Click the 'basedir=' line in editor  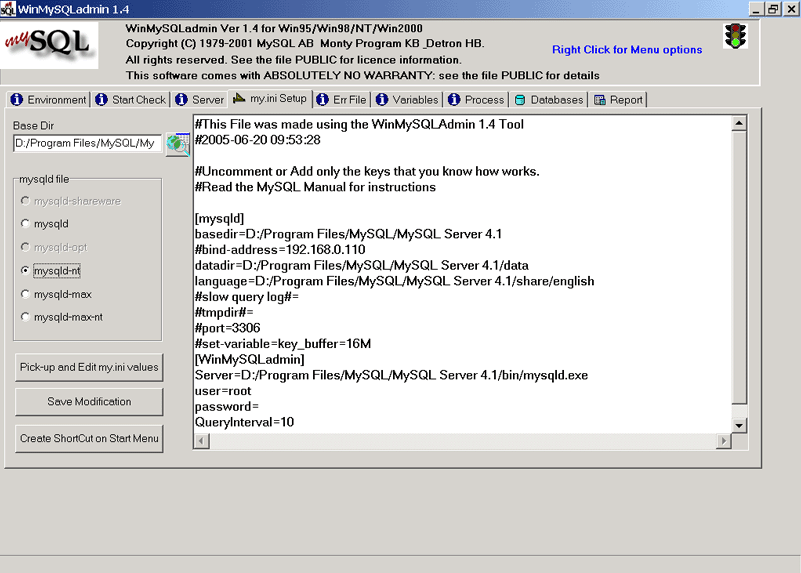(x=348, y=234)
